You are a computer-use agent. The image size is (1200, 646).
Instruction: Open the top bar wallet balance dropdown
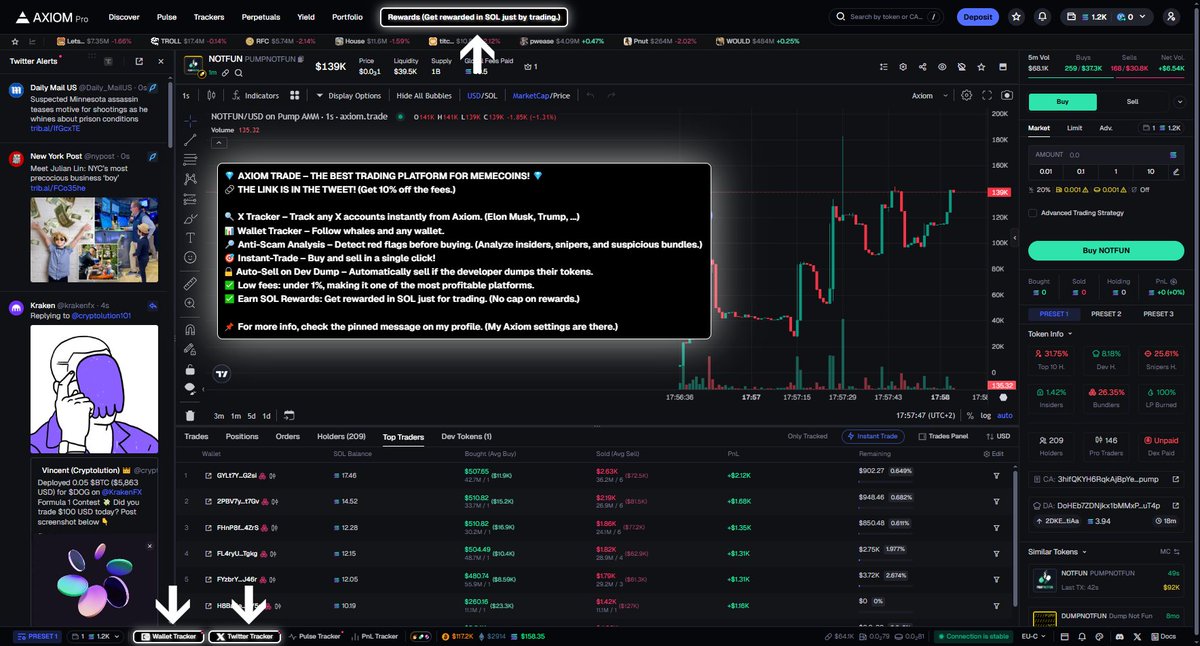[1109, 17]
